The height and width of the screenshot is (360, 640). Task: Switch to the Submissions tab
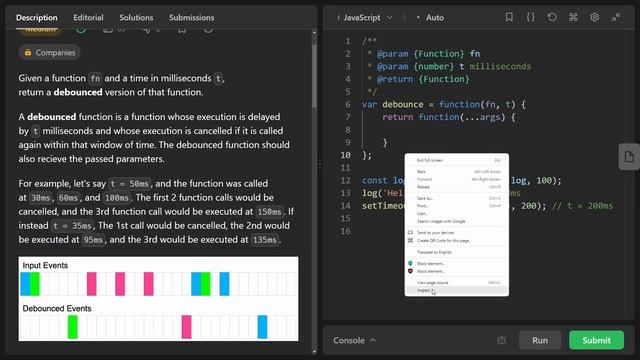(191, 18)
